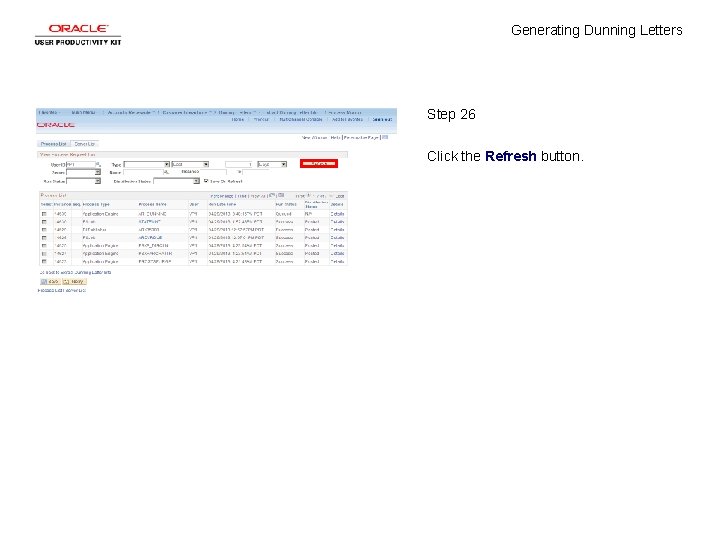Click the Refresh button

point(319,163)
